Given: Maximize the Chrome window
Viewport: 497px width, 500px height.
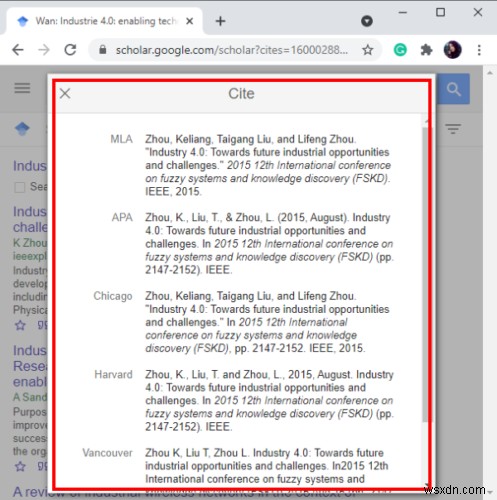Looking at the screenshot, I should pos(440,13).
